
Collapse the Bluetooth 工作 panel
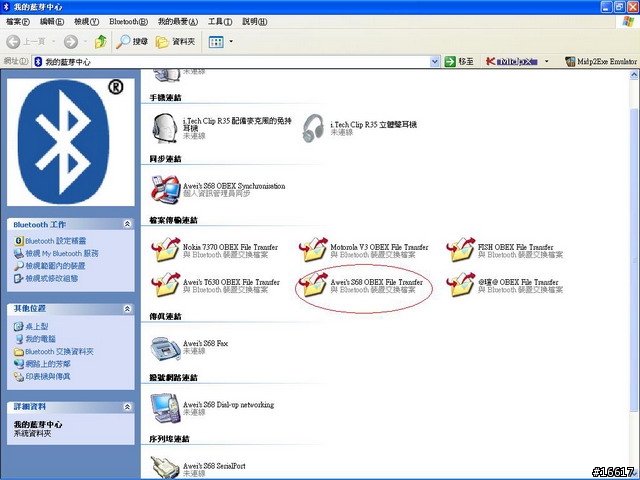click(x=127, y=224)
